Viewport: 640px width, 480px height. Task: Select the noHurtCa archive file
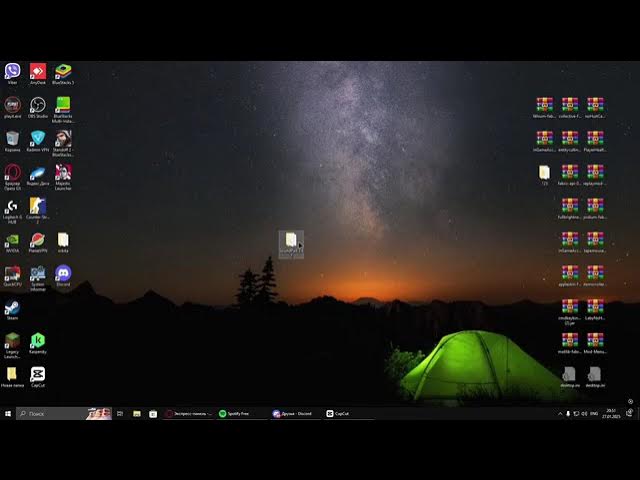click(595, 107)
